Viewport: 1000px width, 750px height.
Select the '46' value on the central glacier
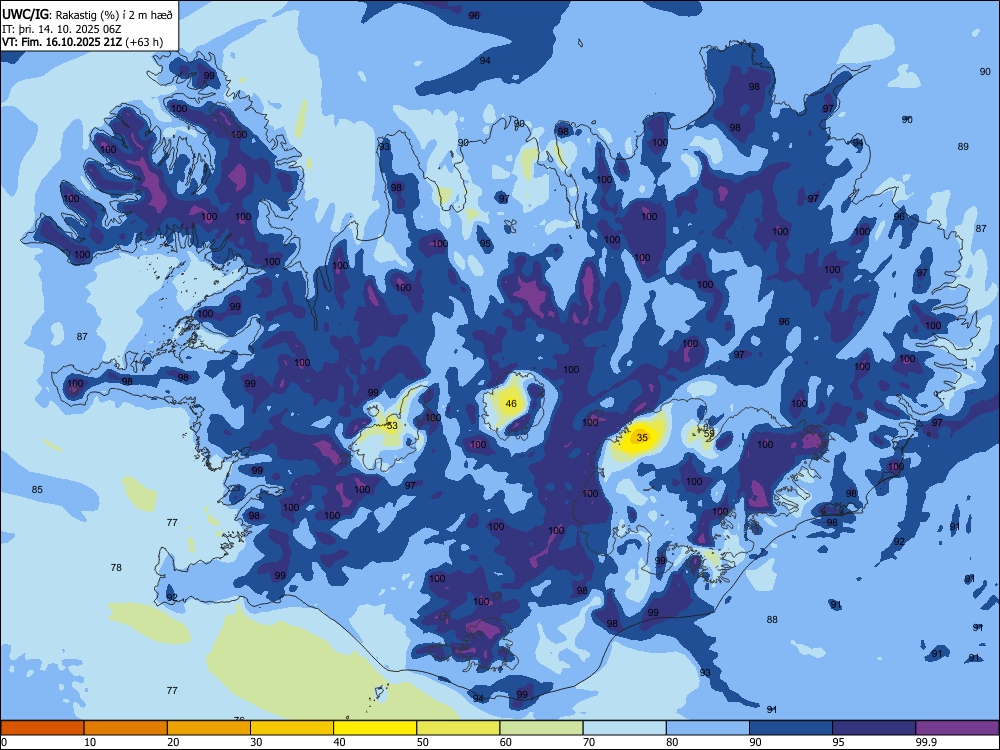click(511, 404)
